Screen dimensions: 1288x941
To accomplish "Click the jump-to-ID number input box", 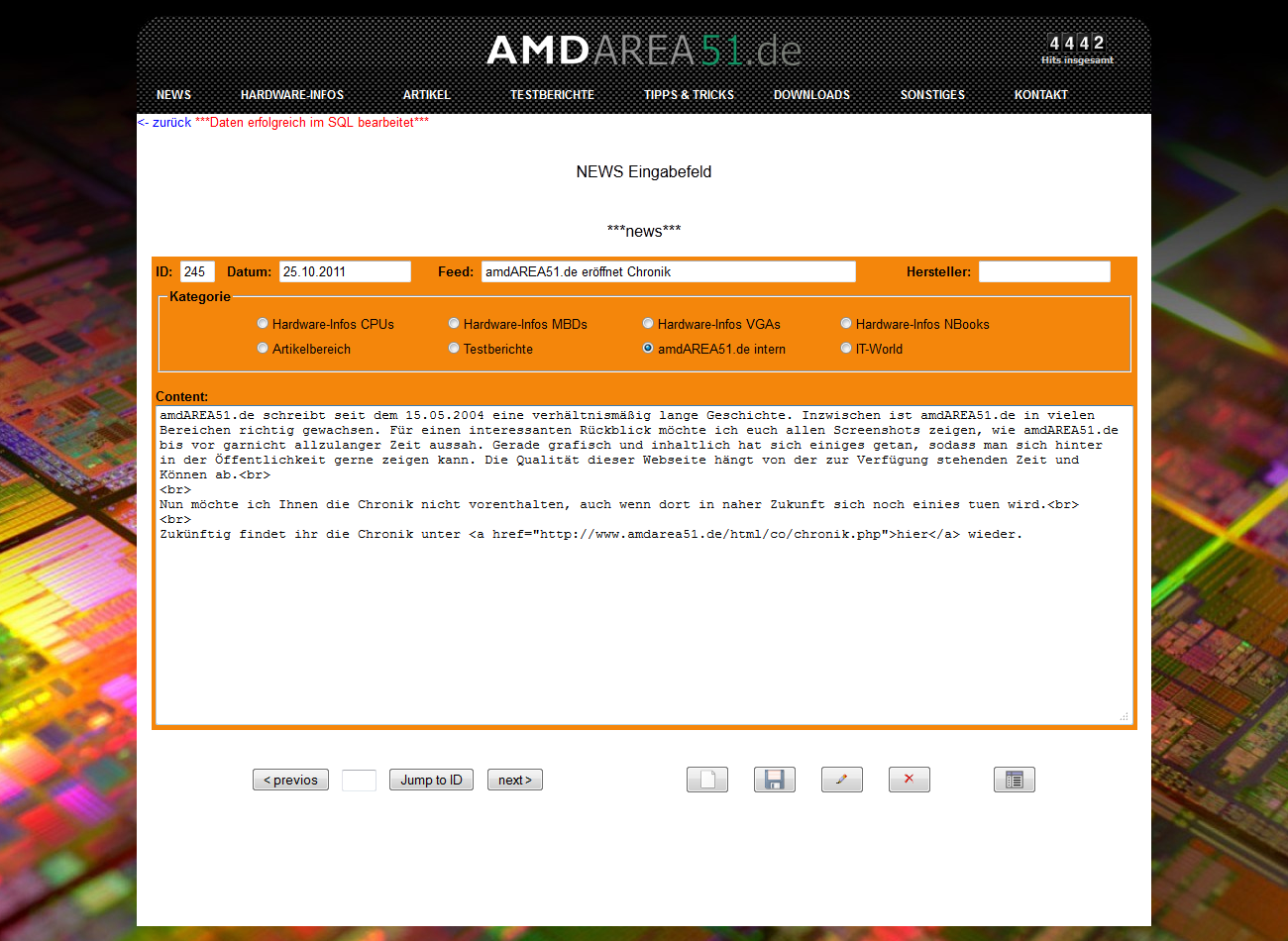I will pyautogui.click(x=359, y=780).
